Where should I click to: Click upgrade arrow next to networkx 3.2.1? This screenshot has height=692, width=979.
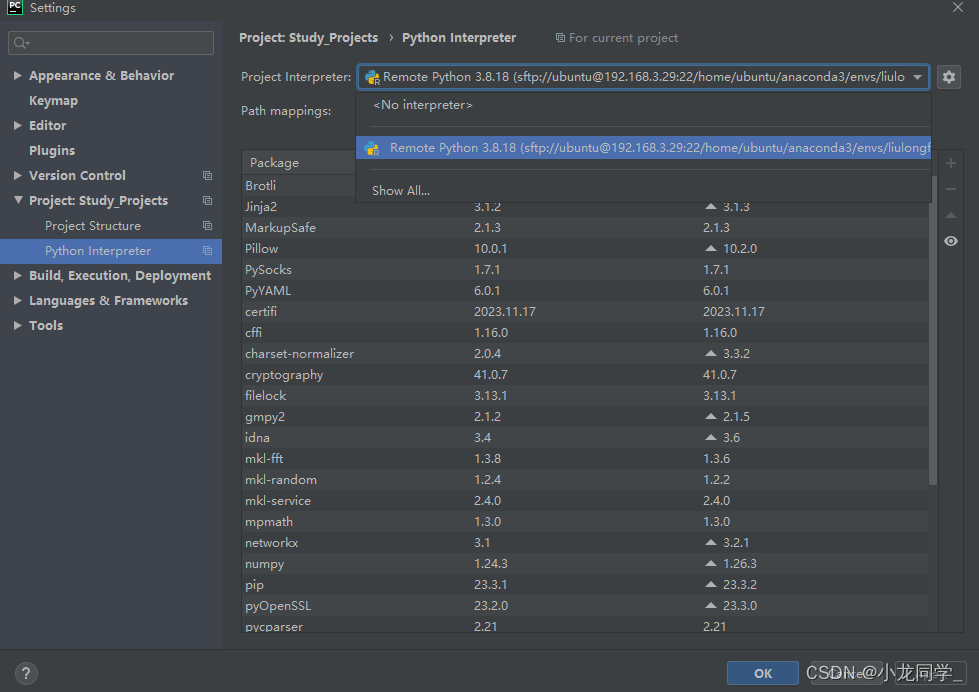coord(711,543)
